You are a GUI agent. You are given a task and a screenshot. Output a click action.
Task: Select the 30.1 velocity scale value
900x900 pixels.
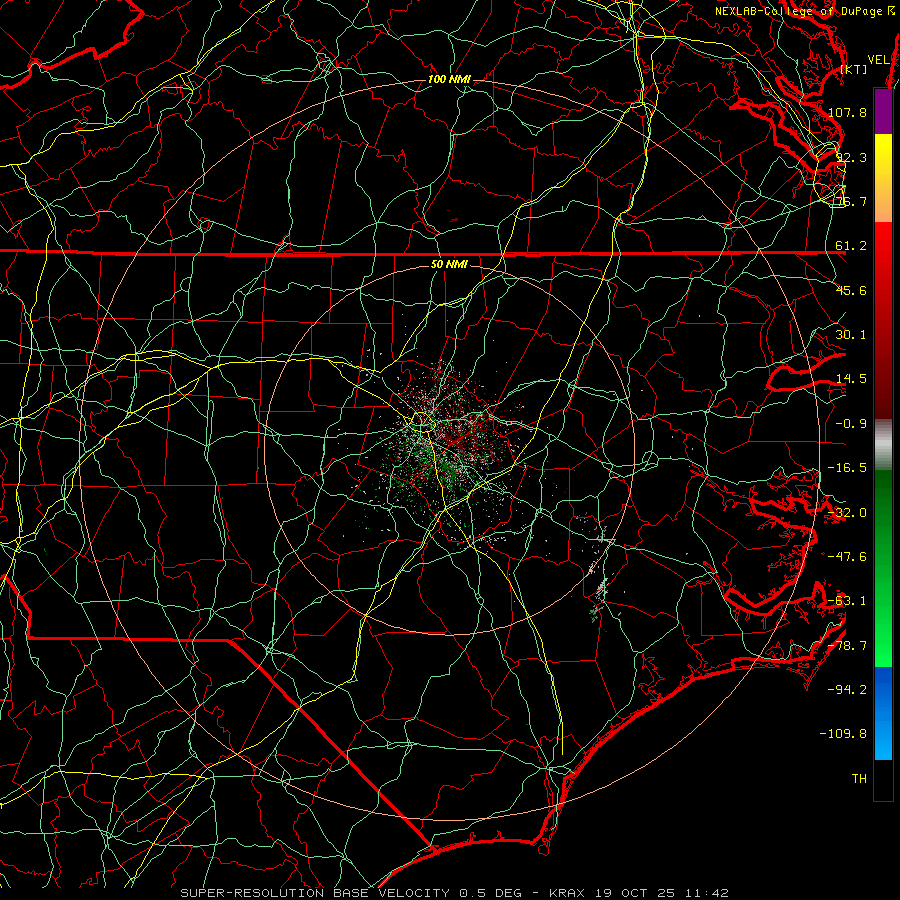(851, 335)
